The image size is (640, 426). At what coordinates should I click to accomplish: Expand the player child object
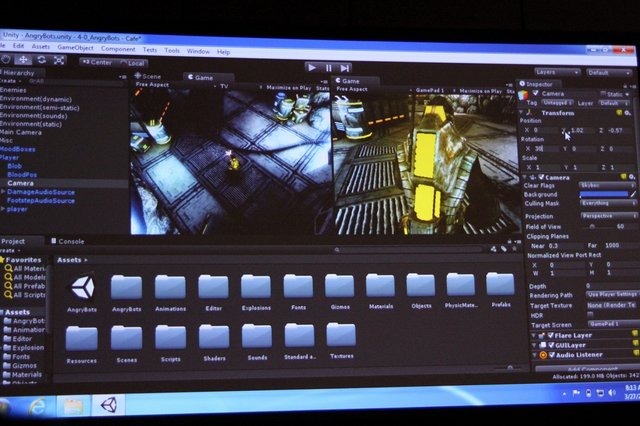click(3, 209)
